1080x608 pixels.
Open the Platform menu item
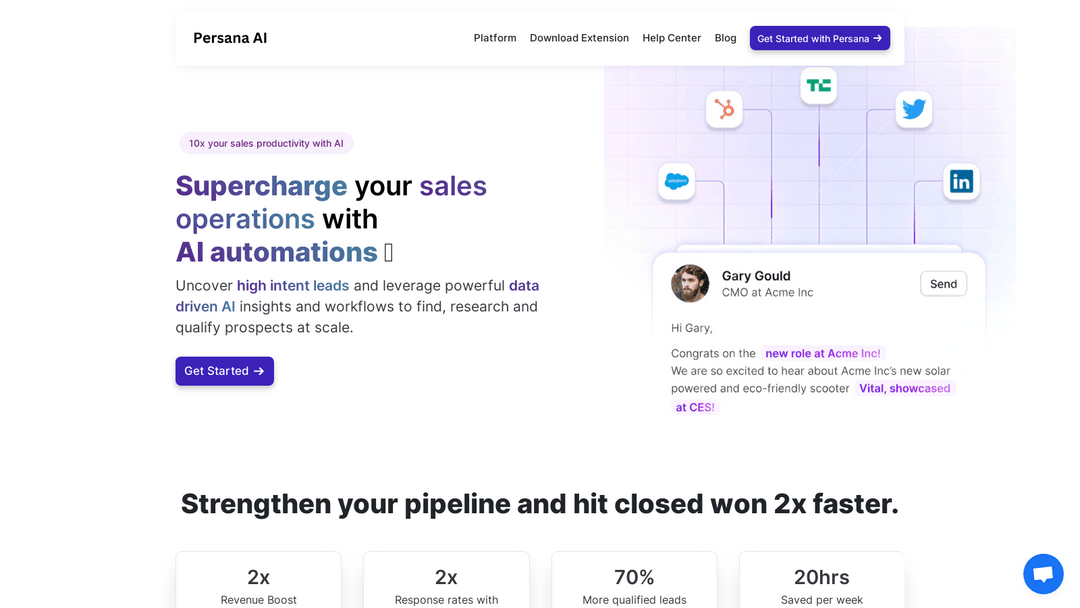(495, 38)
